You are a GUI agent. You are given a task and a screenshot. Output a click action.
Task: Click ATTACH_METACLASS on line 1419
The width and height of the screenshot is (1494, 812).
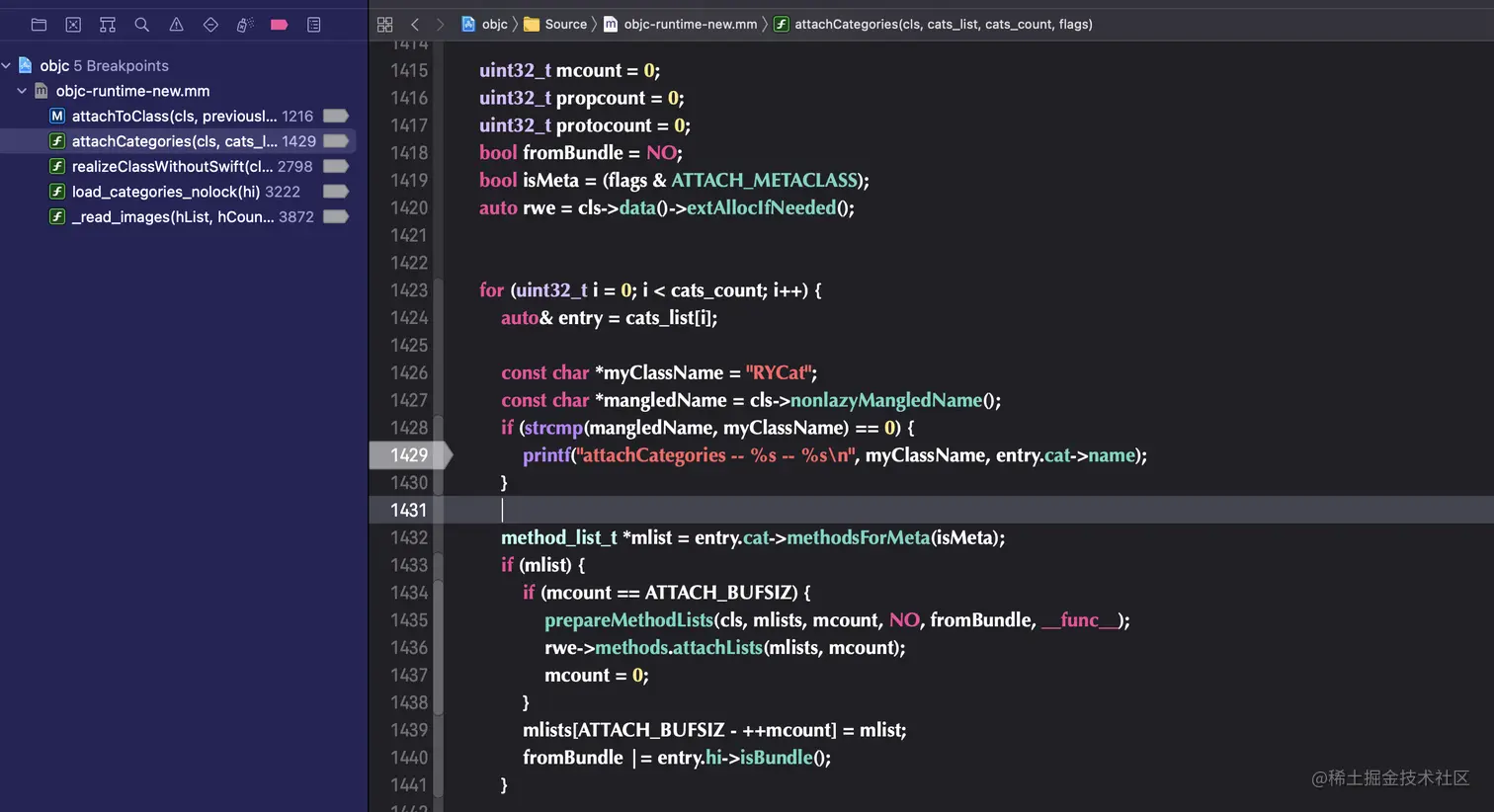[764, 181]
